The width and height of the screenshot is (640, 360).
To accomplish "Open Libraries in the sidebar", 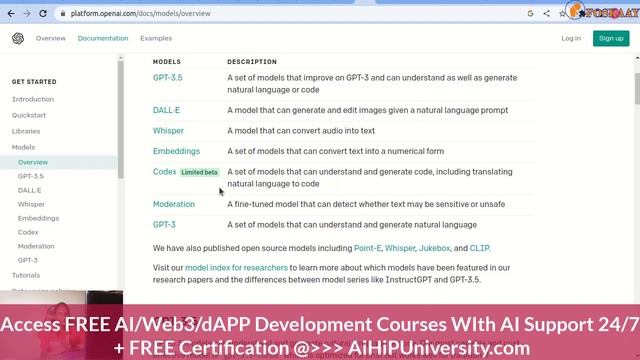I will (26, 131).
